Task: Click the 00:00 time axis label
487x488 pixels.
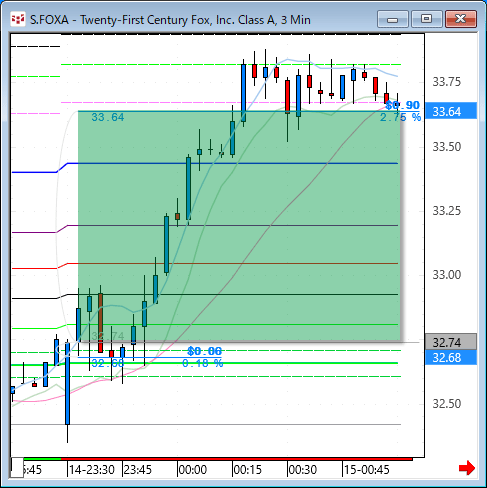Action: click(x=193, y=470)
